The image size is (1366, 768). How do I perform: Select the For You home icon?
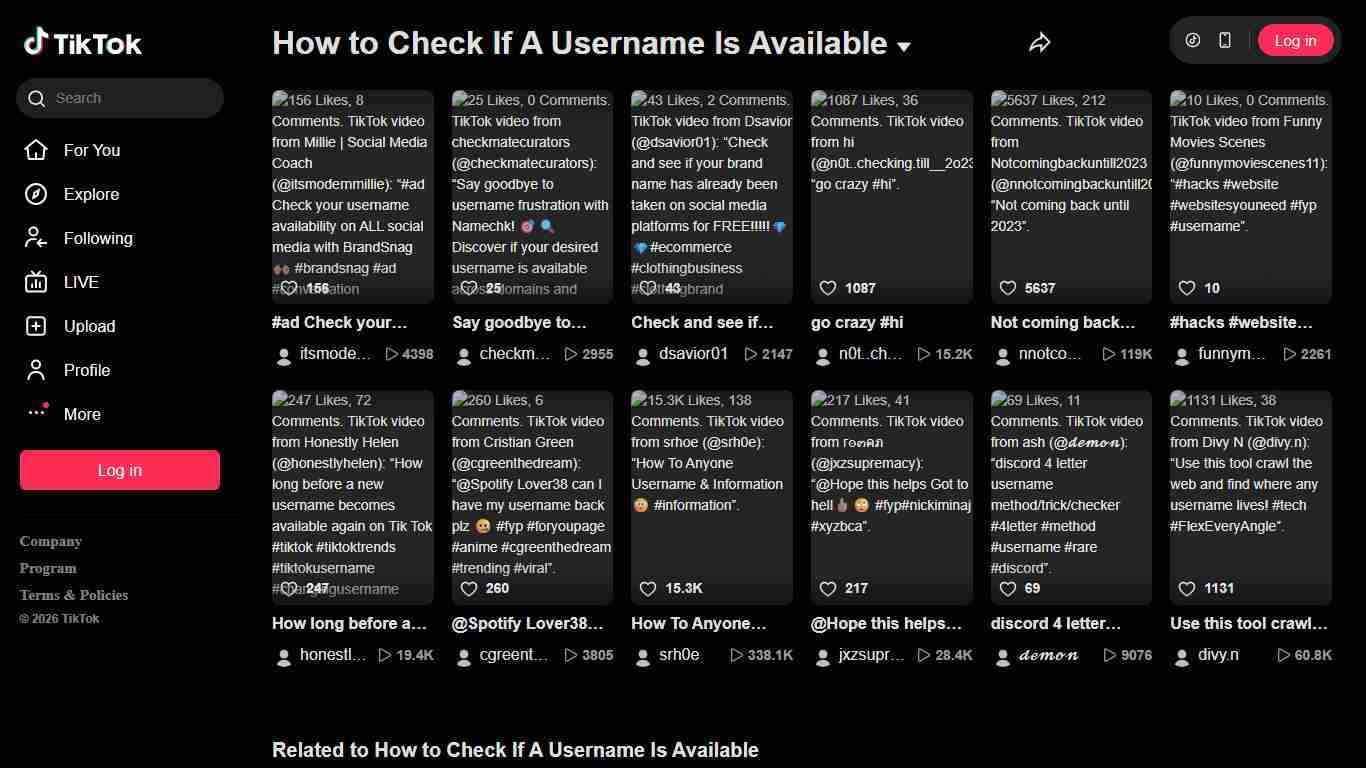(35, 149)
